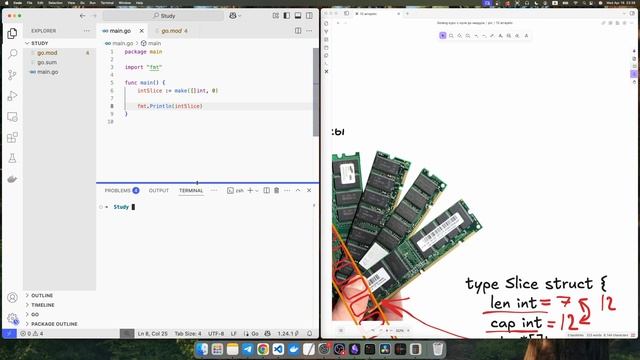Open the new terminal profile dropdown
The width and height of the screenshot is (640, 360).
point(257,191)
